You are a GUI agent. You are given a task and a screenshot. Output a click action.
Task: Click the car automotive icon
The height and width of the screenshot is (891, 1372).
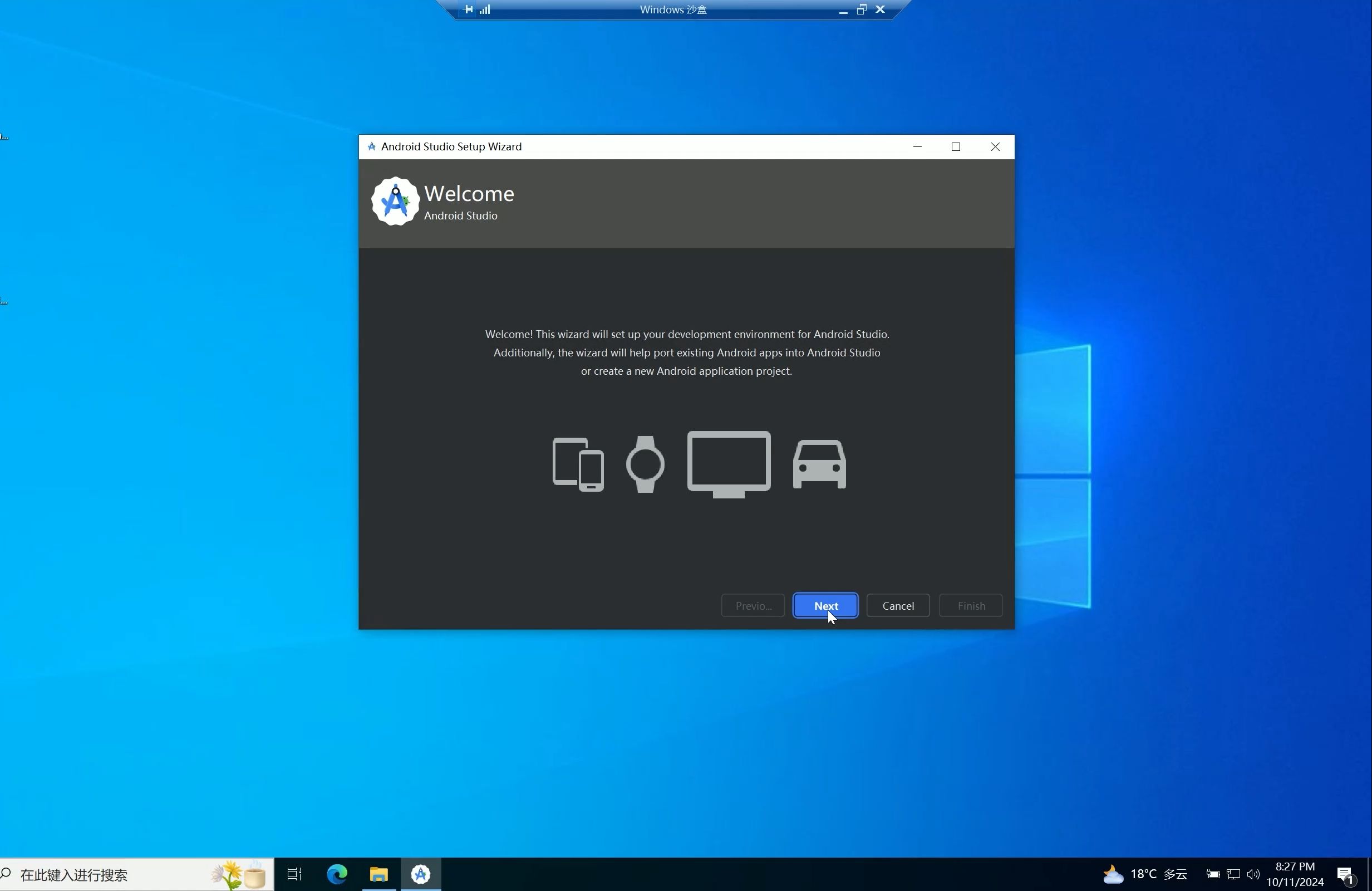(x=819, y=464)
